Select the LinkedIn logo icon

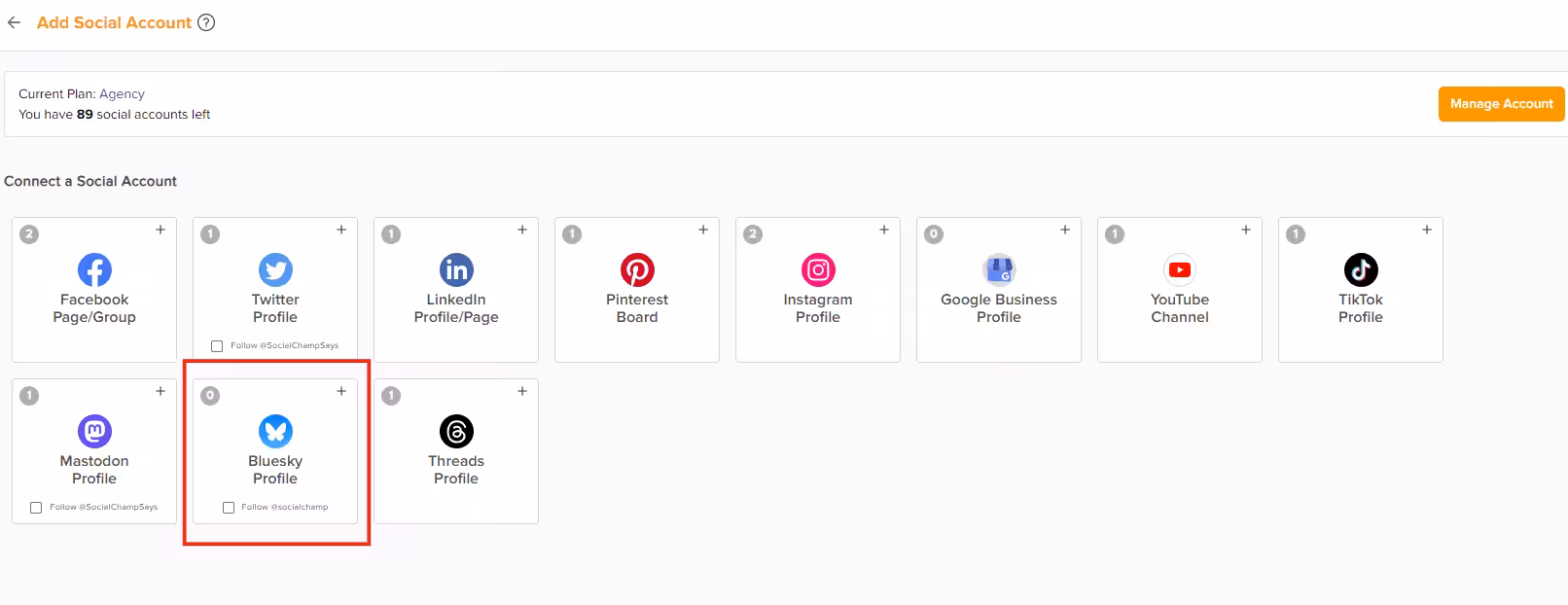[x=456, y=269]
